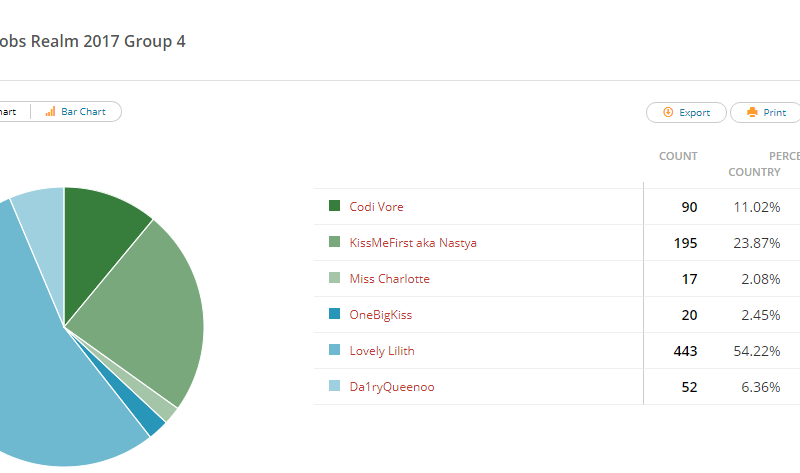Click the KissMeFirst legend color square

(x=334, y=241)
